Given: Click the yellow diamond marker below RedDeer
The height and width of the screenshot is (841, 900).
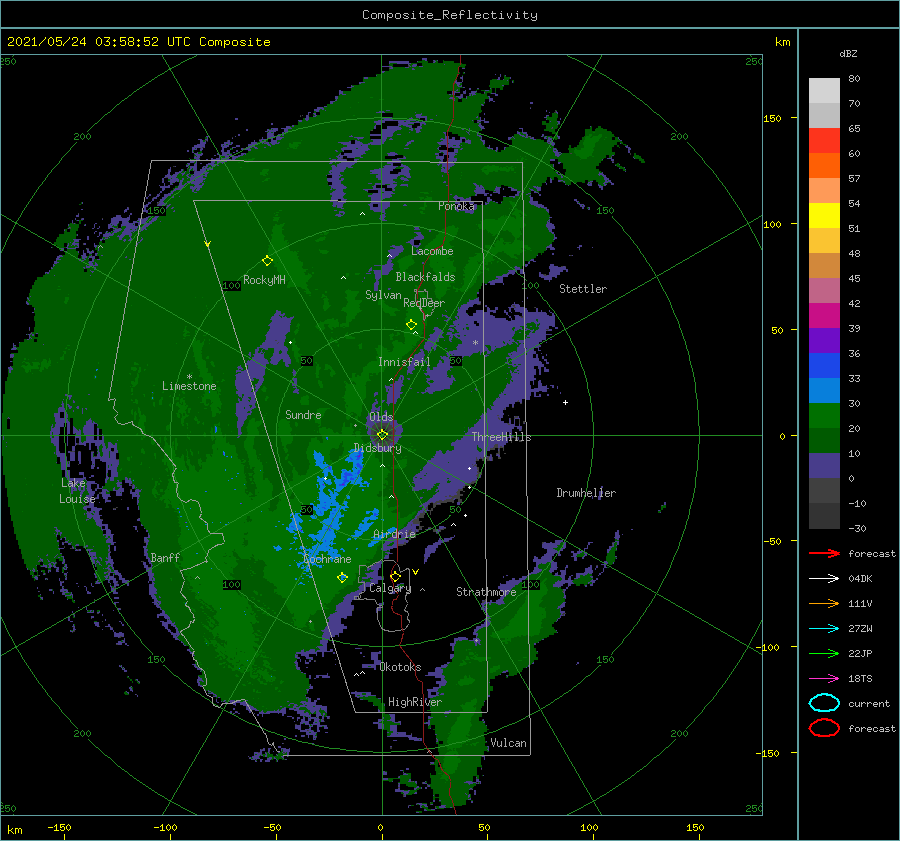Looking at the screenshot, I should coord(411,325).
